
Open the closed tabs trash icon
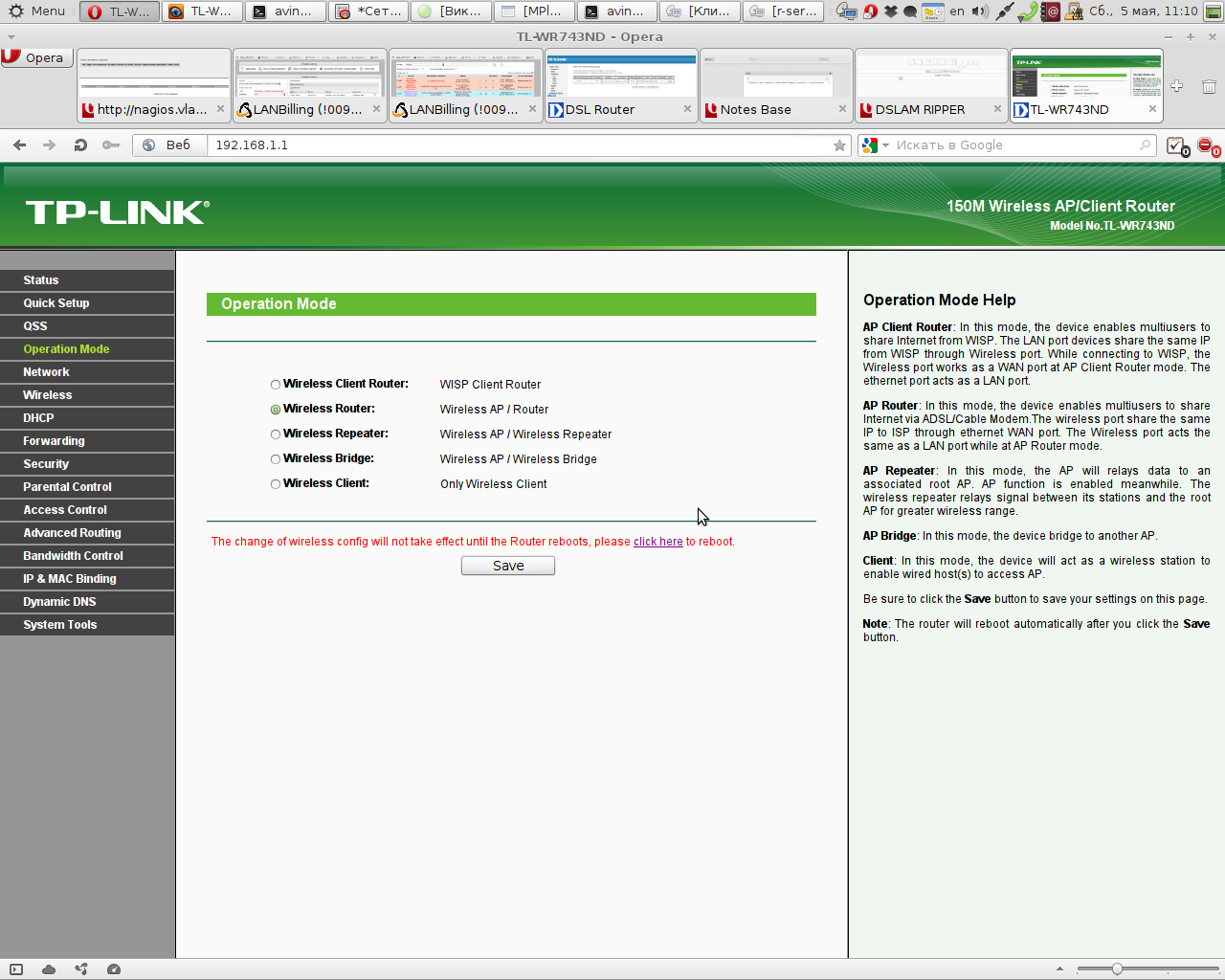1209,86
